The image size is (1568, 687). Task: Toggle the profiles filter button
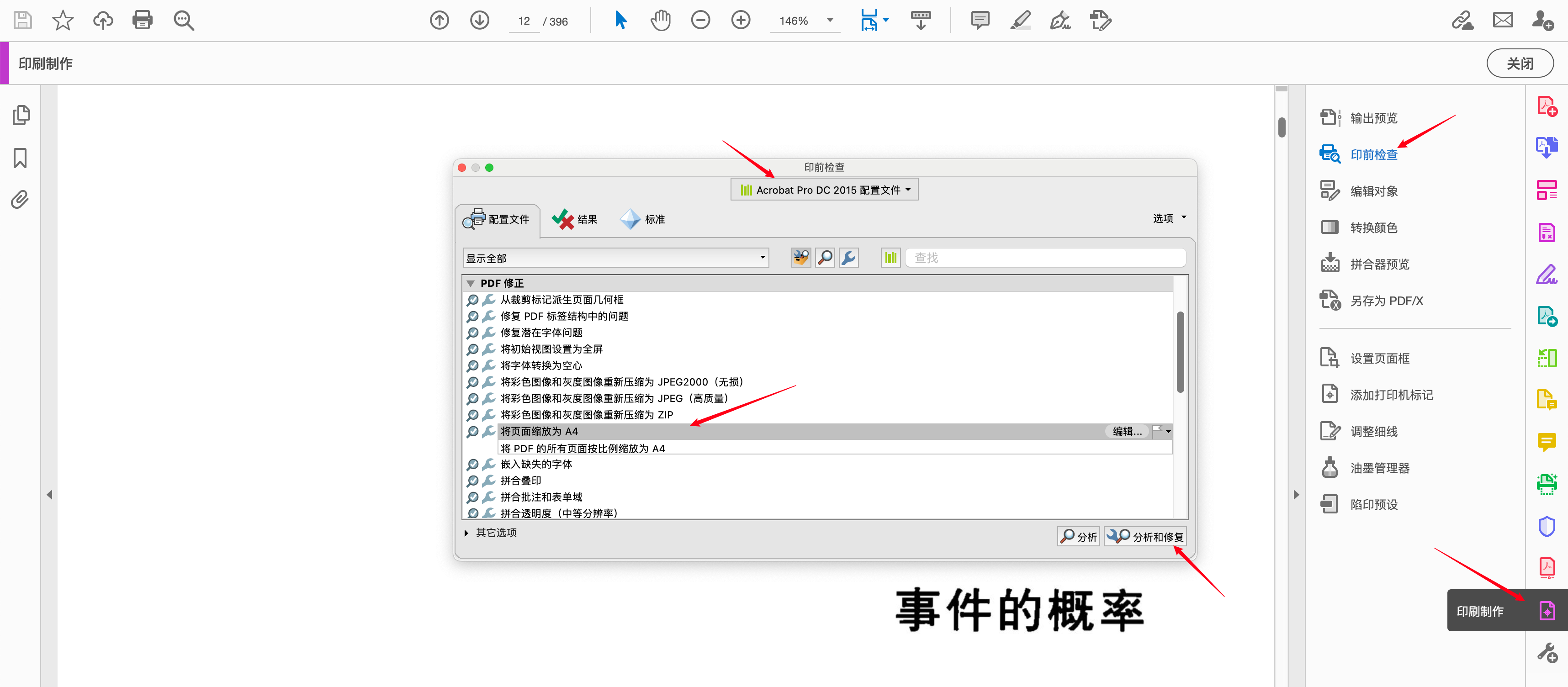click(x=801, y=258)
